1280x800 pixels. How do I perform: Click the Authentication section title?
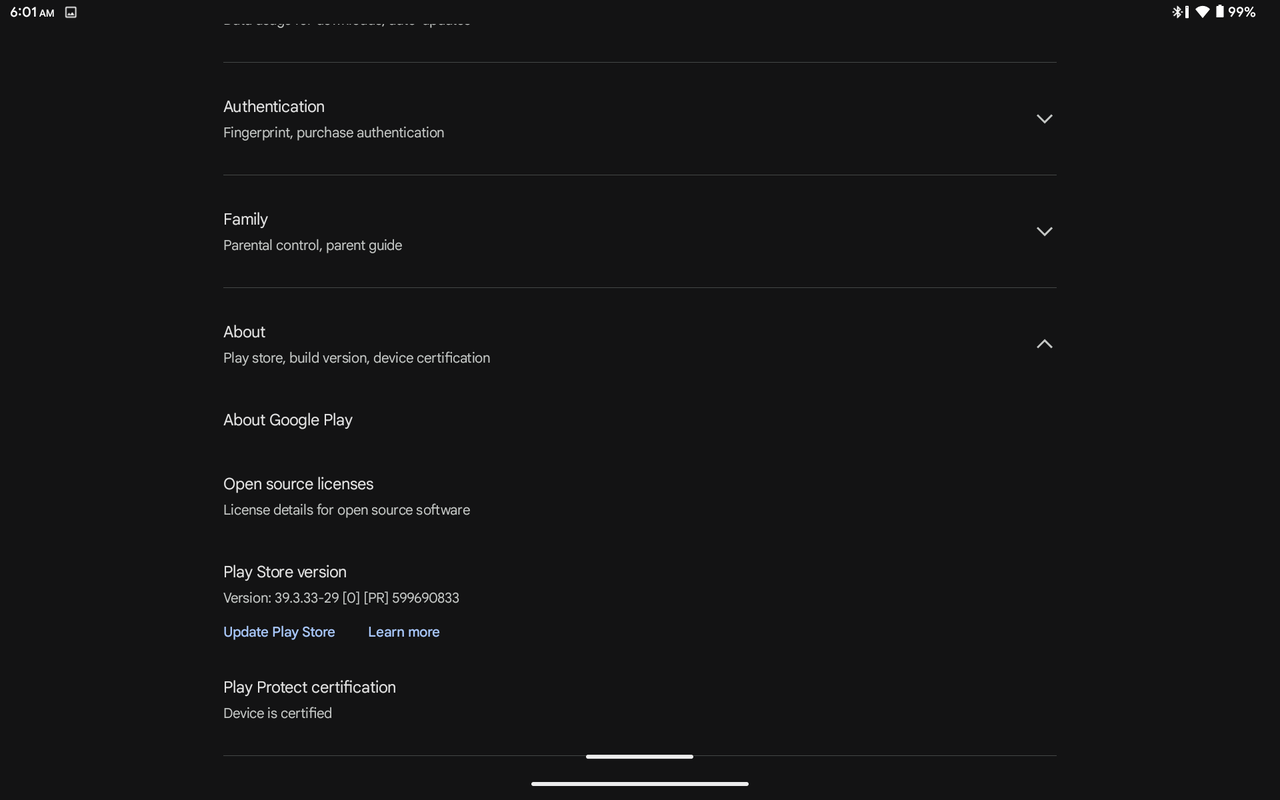274,107
